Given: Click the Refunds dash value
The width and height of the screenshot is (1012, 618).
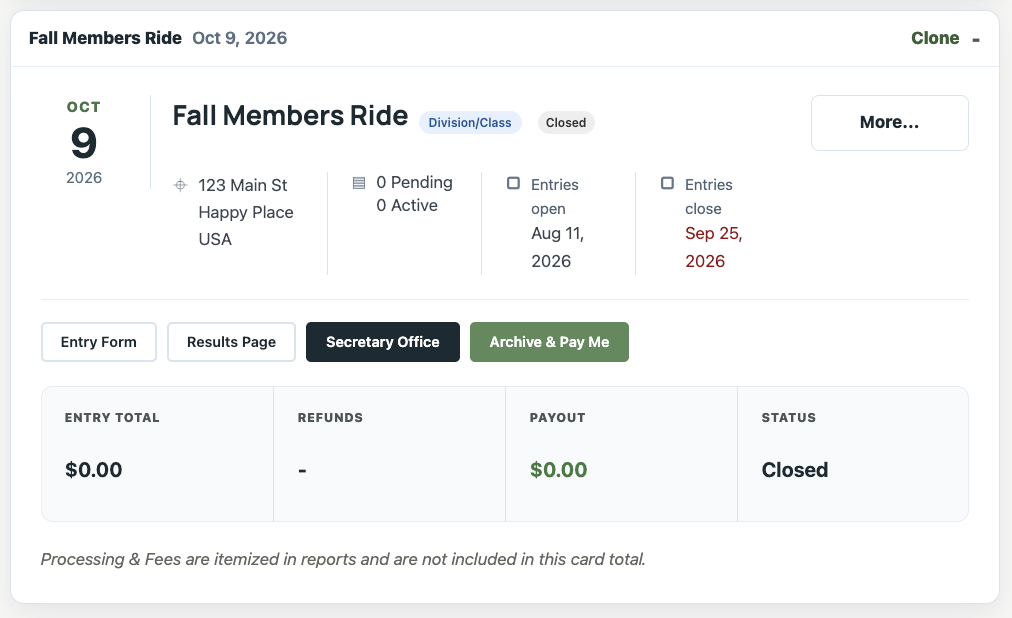Looking at the screenshot, I should click(x=302, y=471).
